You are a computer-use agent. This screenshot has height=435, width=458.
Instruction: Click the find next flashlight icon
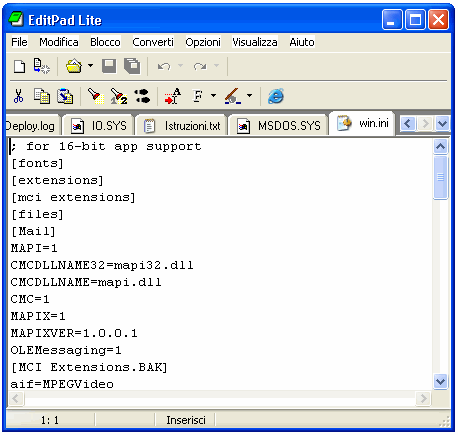(119, 96)
